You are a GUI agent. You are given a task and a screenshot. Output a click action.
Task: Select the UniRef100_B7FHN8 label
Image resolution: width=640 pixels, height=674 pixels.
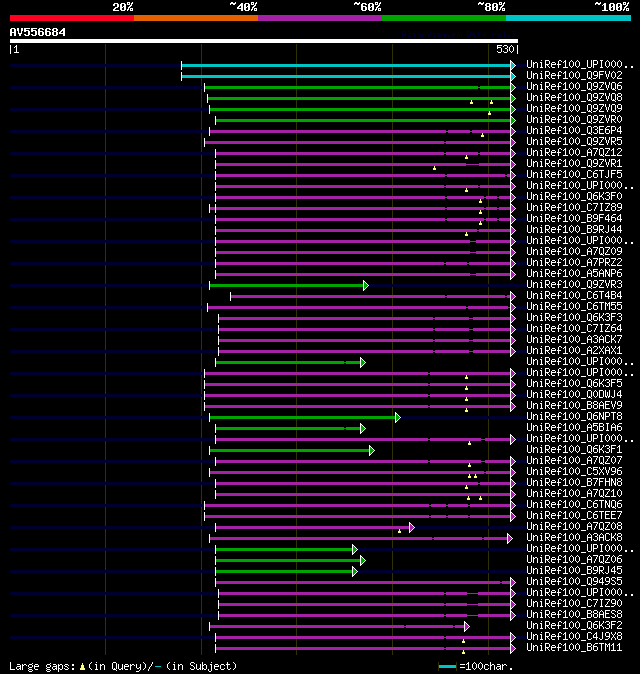pyautogui.click(x=574, y=483)
